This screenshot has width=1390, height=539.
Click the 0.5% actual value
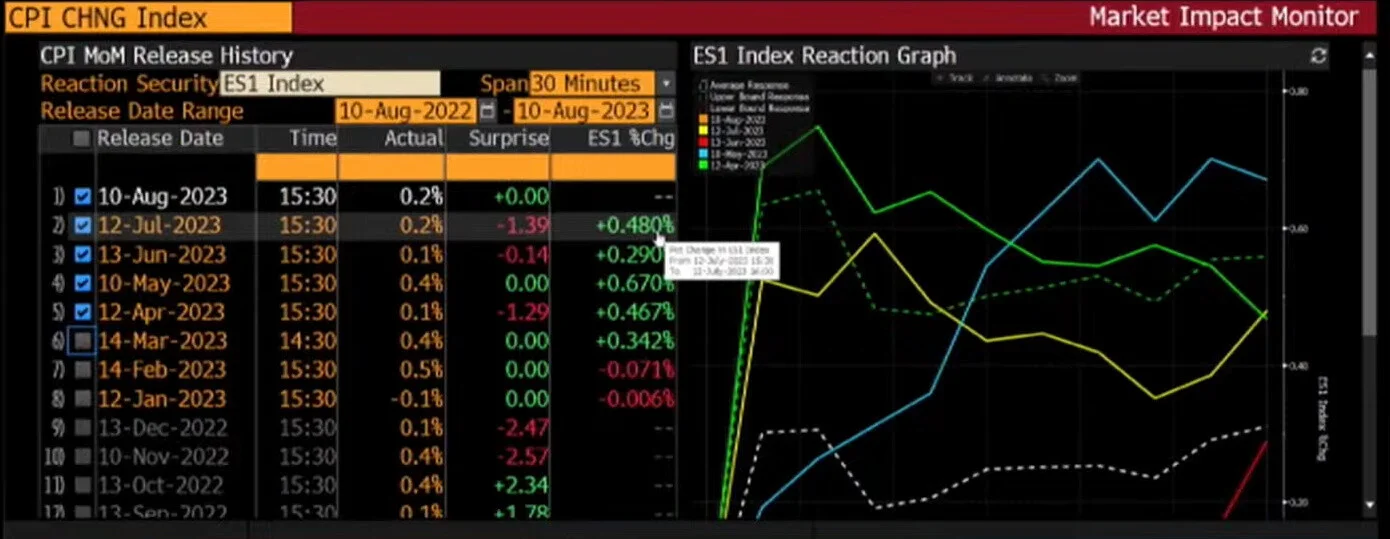(421, 370)
